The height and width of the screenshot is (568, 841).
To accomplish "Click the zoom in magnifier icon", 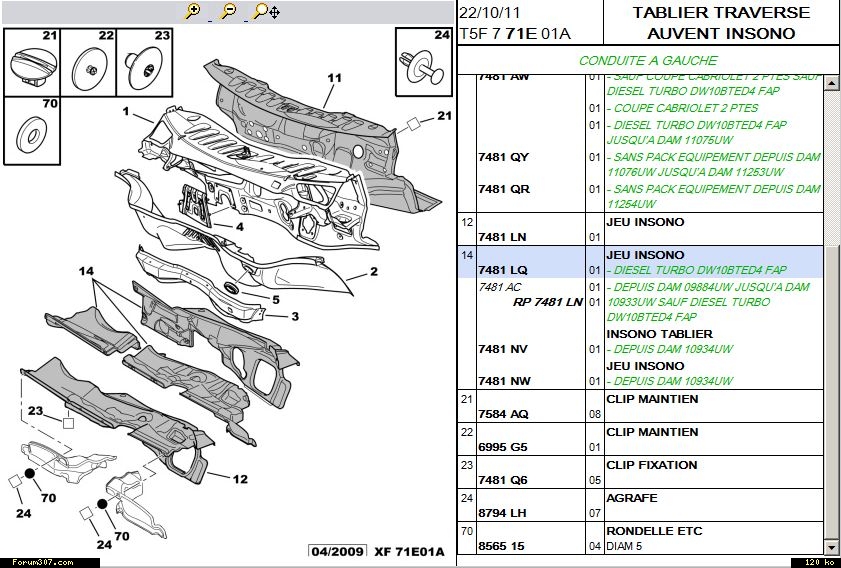I will coord(194,12).
